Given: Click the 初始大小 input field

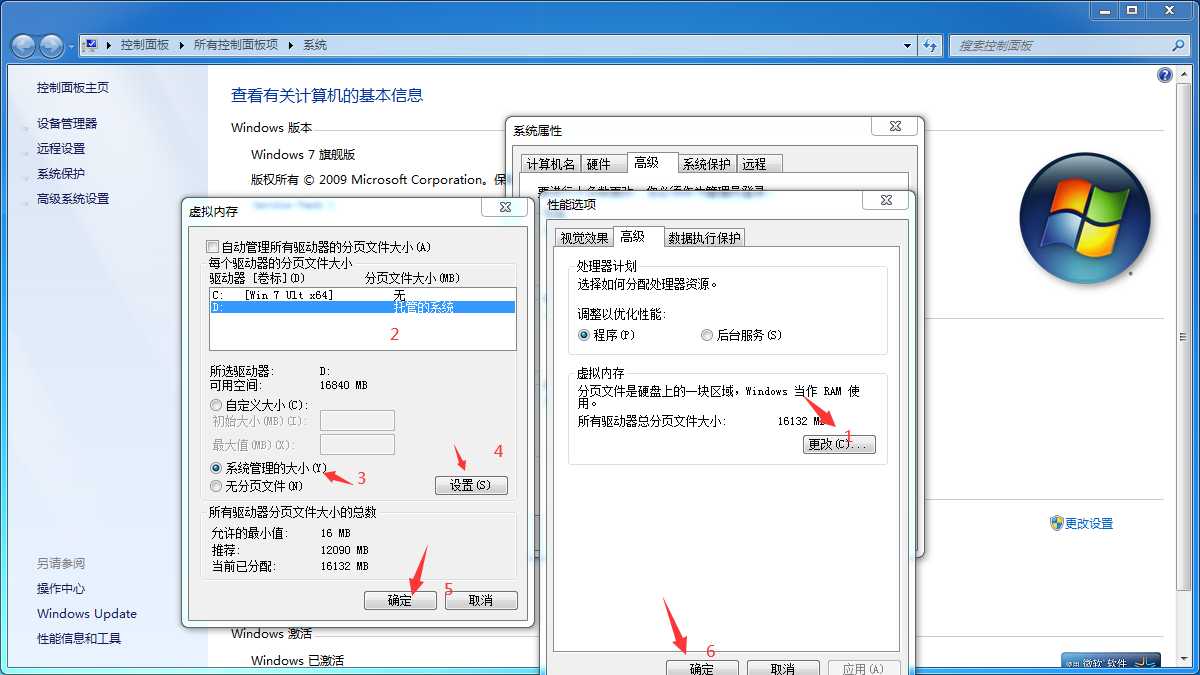Looking at the screenshot, I should pos(357,420).
